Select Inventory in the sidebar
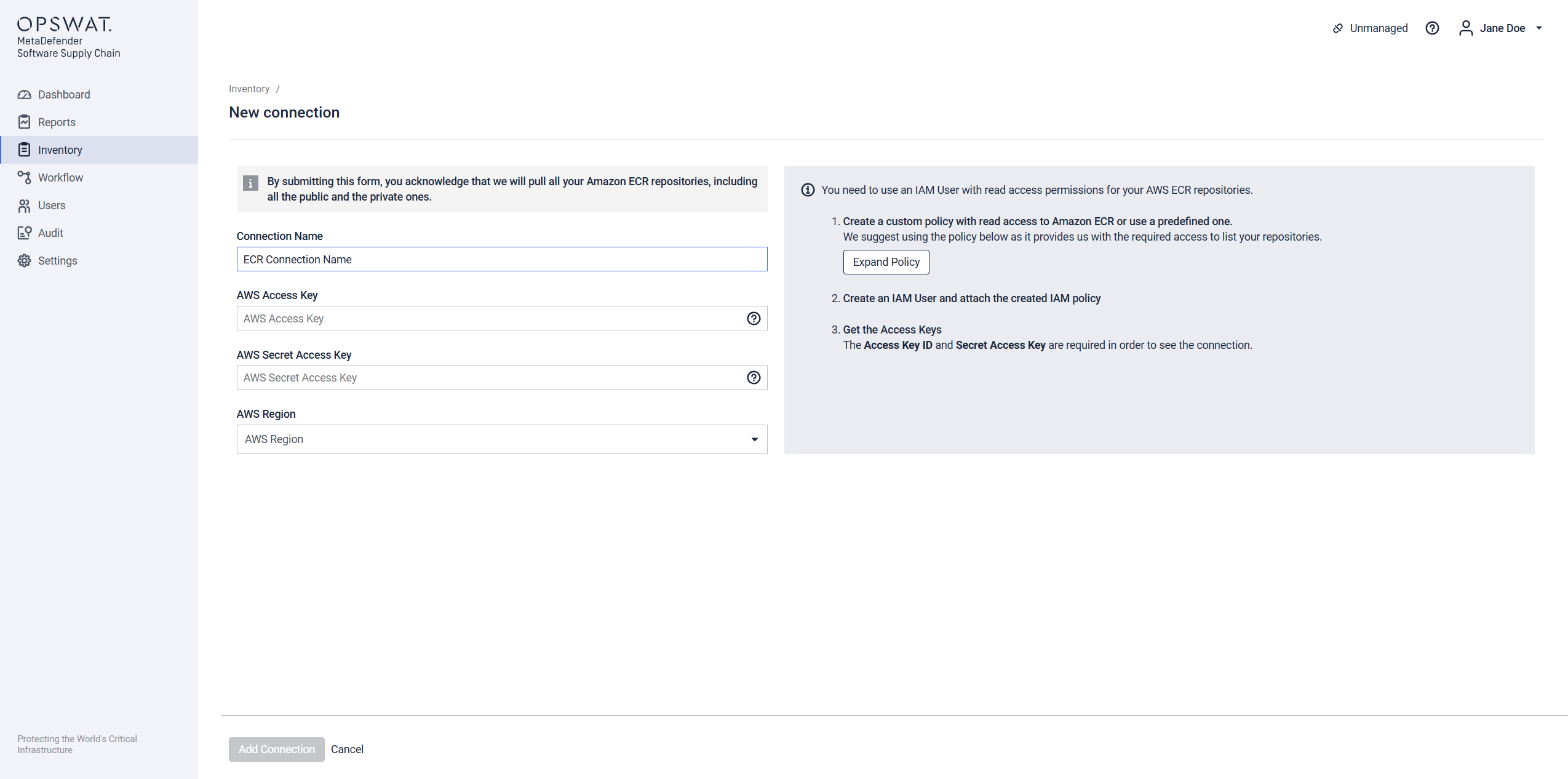The width and height of the screenshot is (1568, 779). tap(99, 150)
